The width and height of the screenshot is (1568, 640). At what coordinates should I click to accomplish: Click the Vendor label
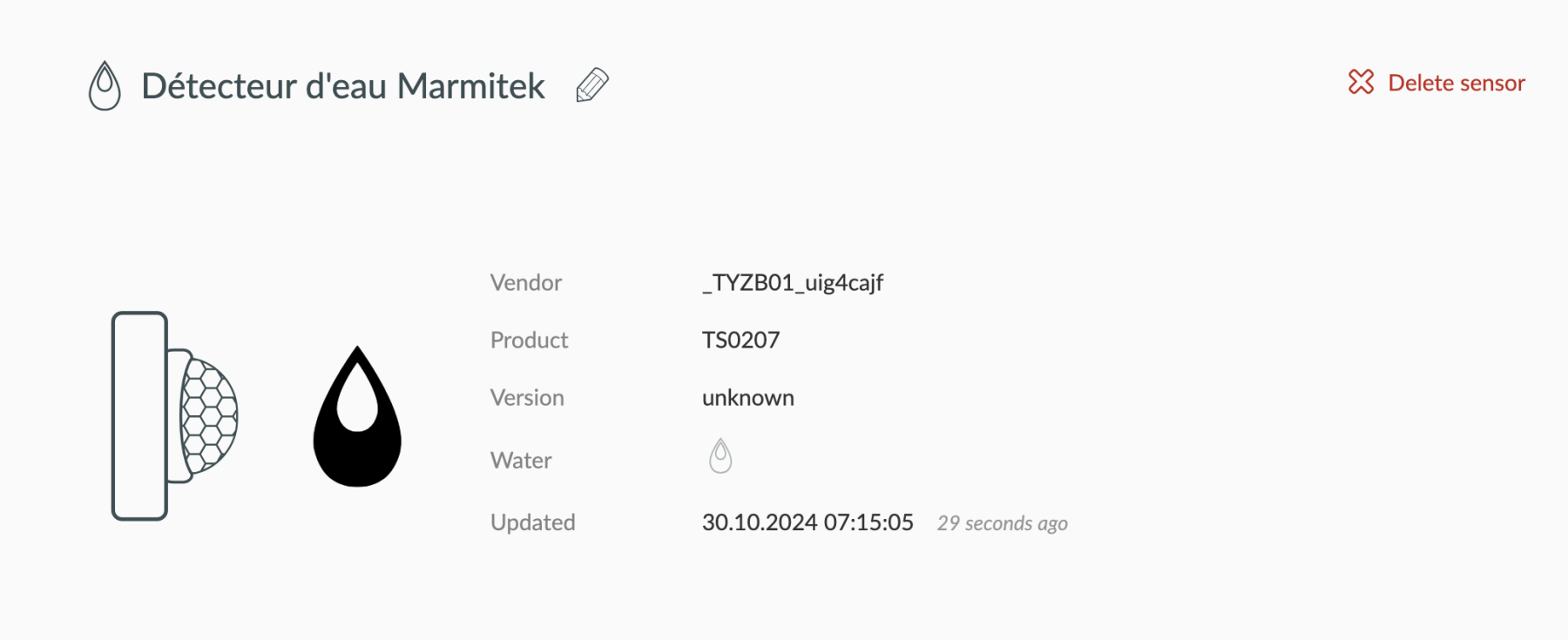point(526,283)
